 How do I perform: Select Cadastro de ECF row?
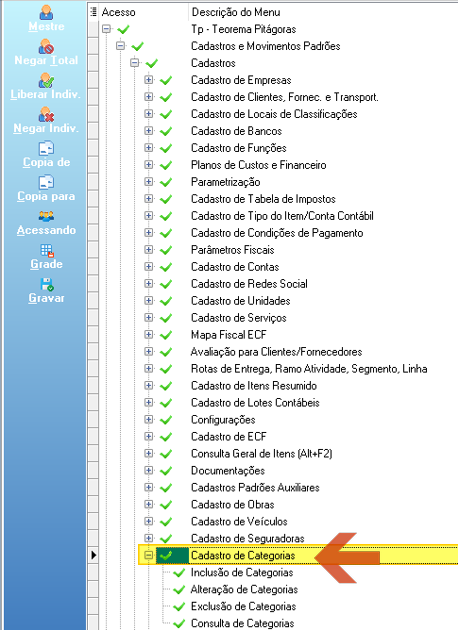[229, 437]
